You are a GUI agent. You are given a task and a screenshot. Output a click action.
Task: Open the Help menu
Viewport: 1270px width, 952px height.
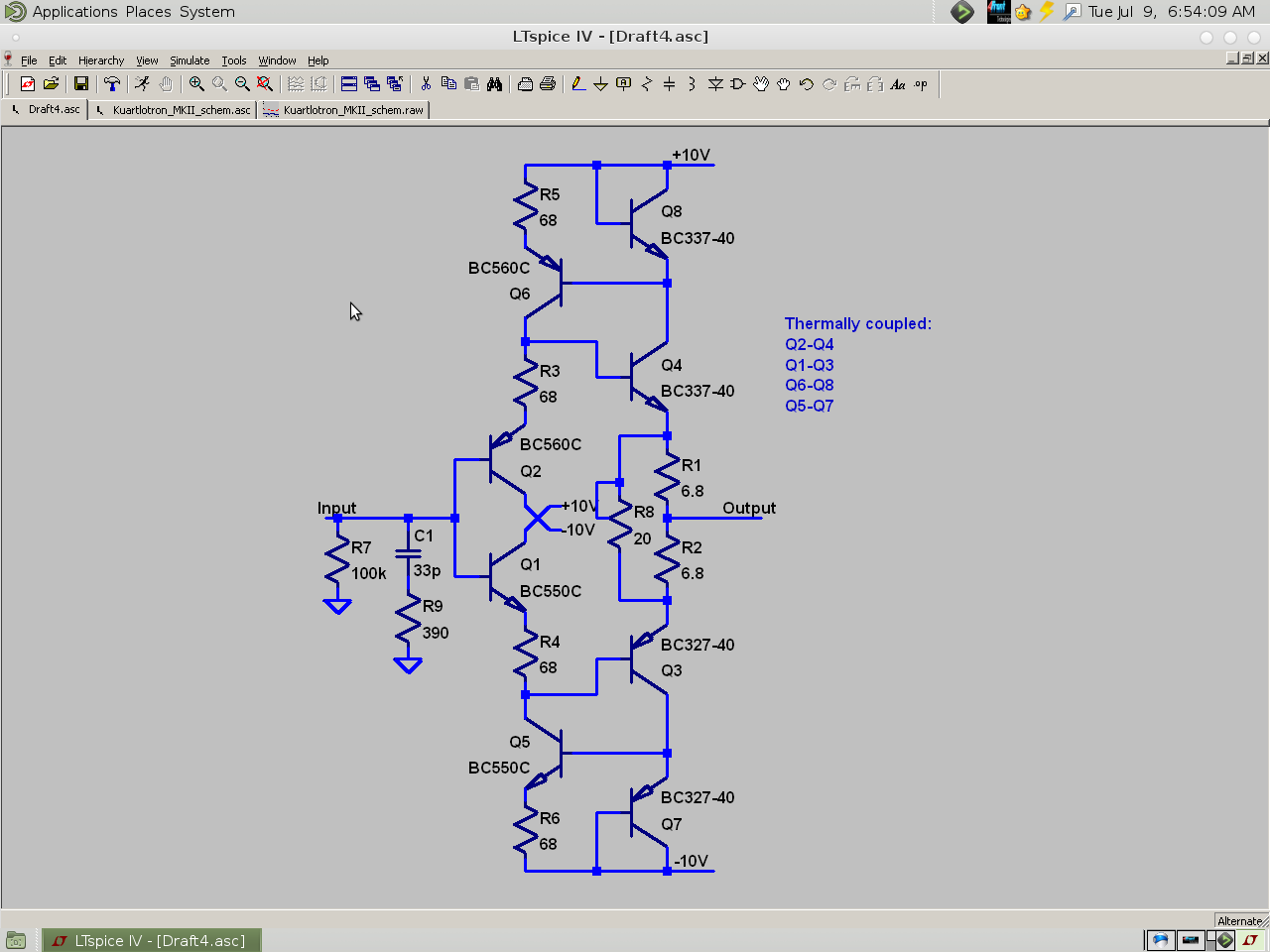click(x=317, y=60)
